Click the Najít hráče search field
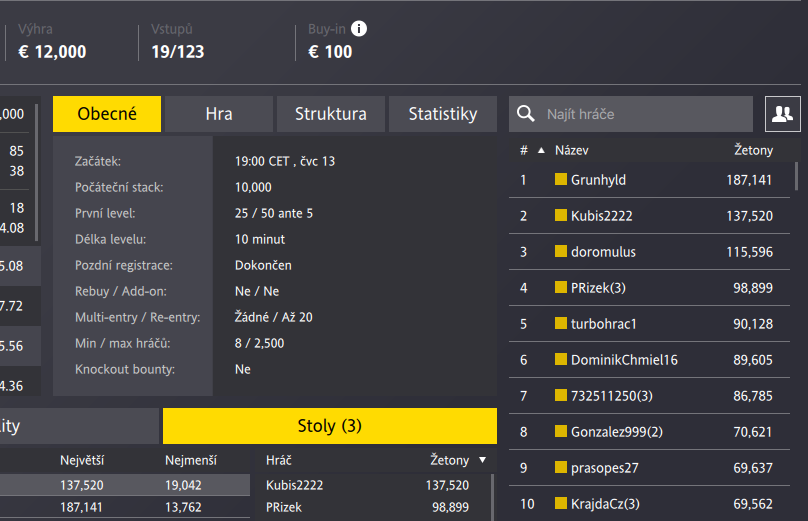The width and height of the screenshot is (808, 521). [645, 114]
